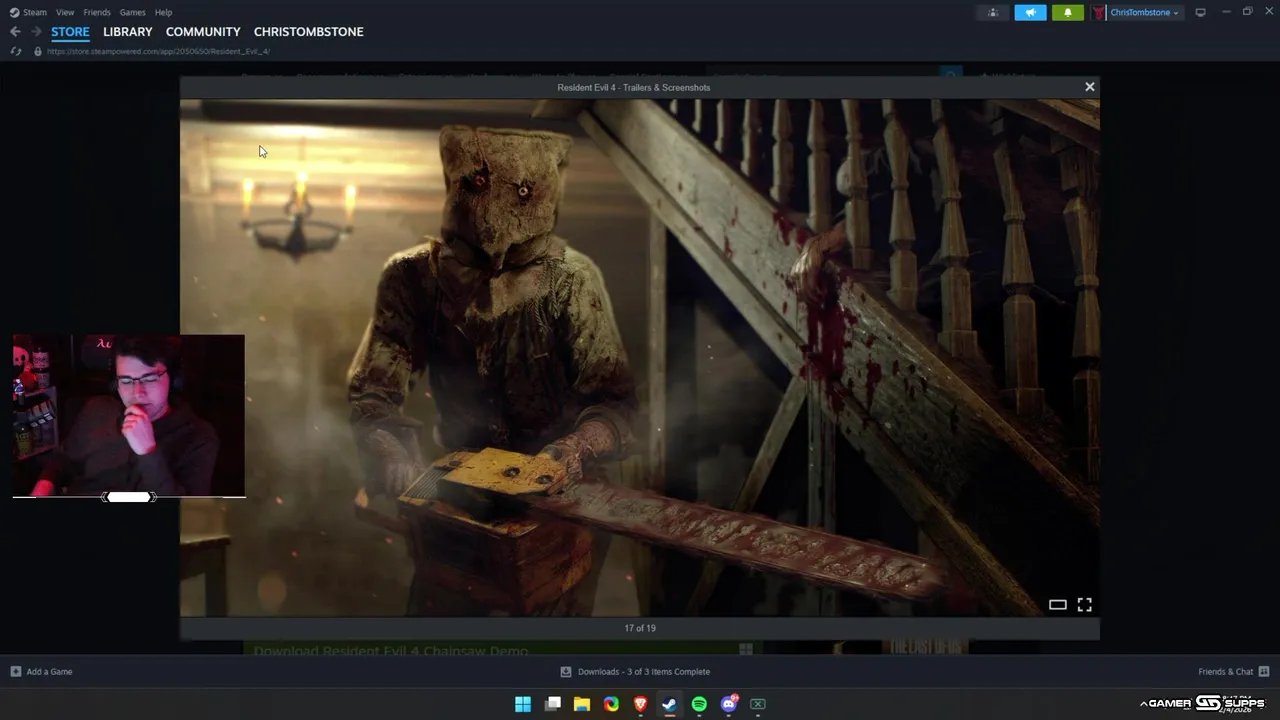
Task: Click the Steam taskbar icon
Action: [x=670, y=704]
